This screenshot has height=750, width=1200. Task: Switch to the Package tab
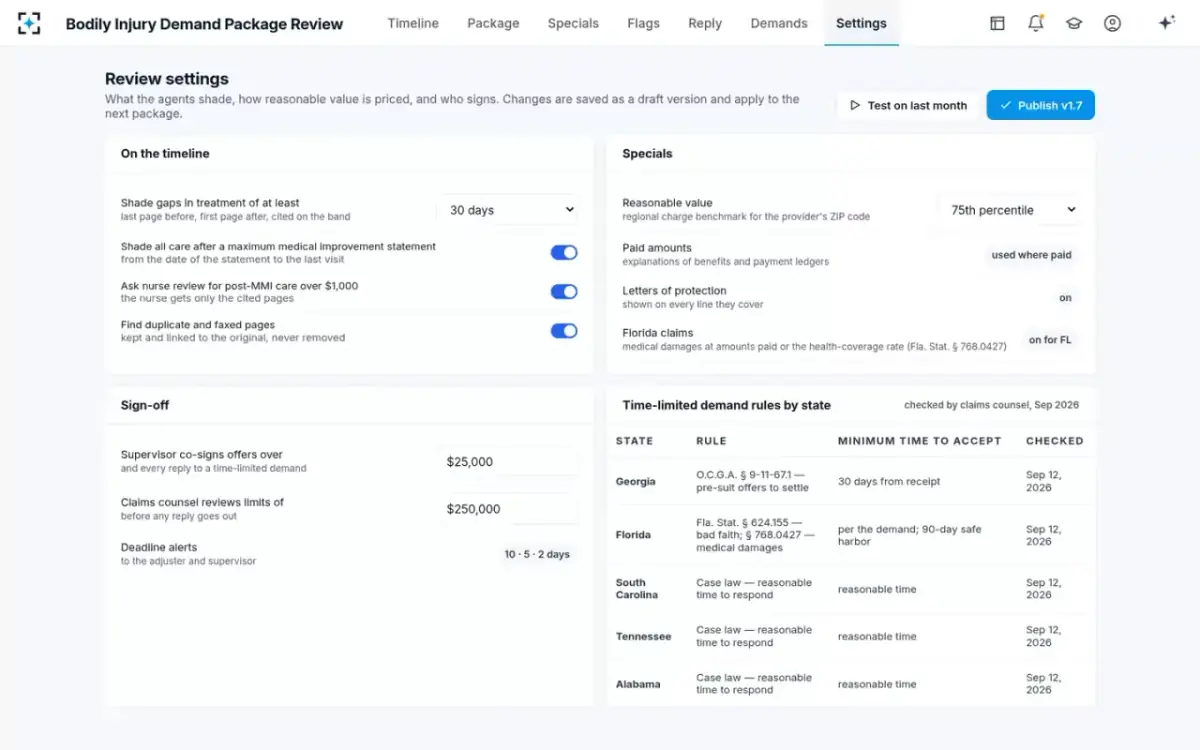(x=493, y=23)
